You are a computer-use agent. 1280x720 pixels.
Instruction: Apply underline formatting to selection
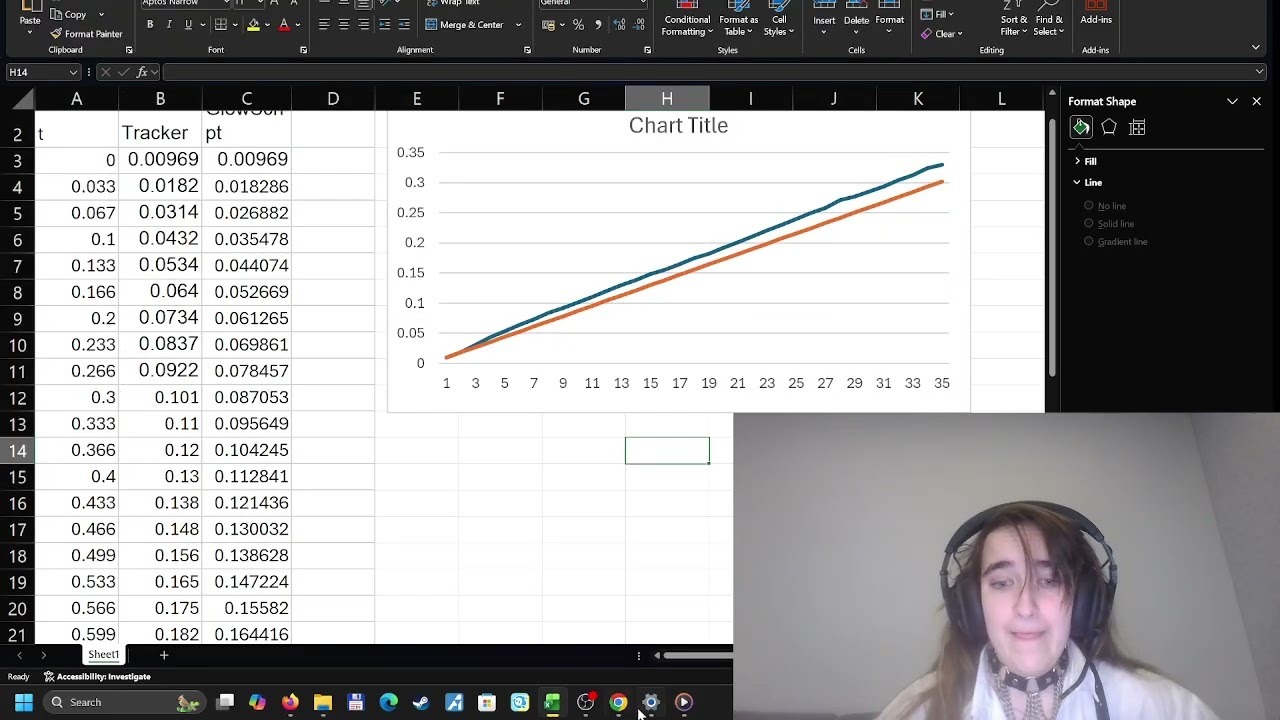[x=187, y=24]
